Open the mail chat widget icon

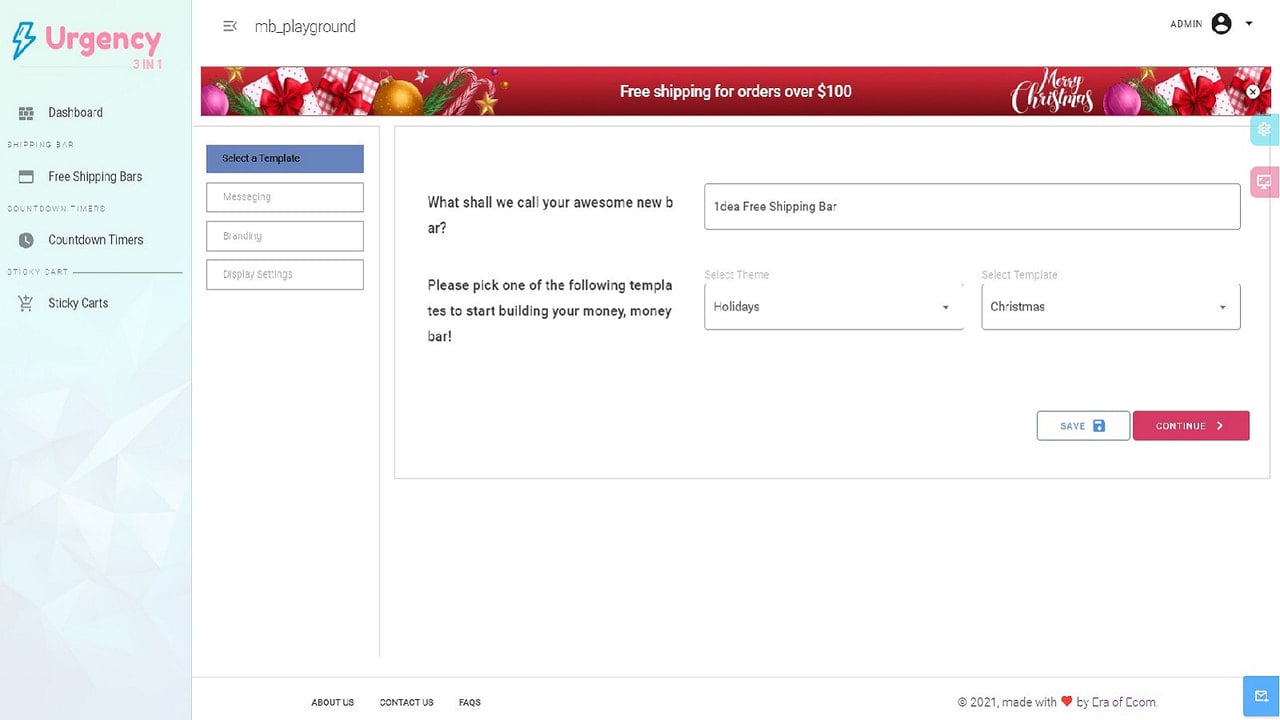point(1261,696)
